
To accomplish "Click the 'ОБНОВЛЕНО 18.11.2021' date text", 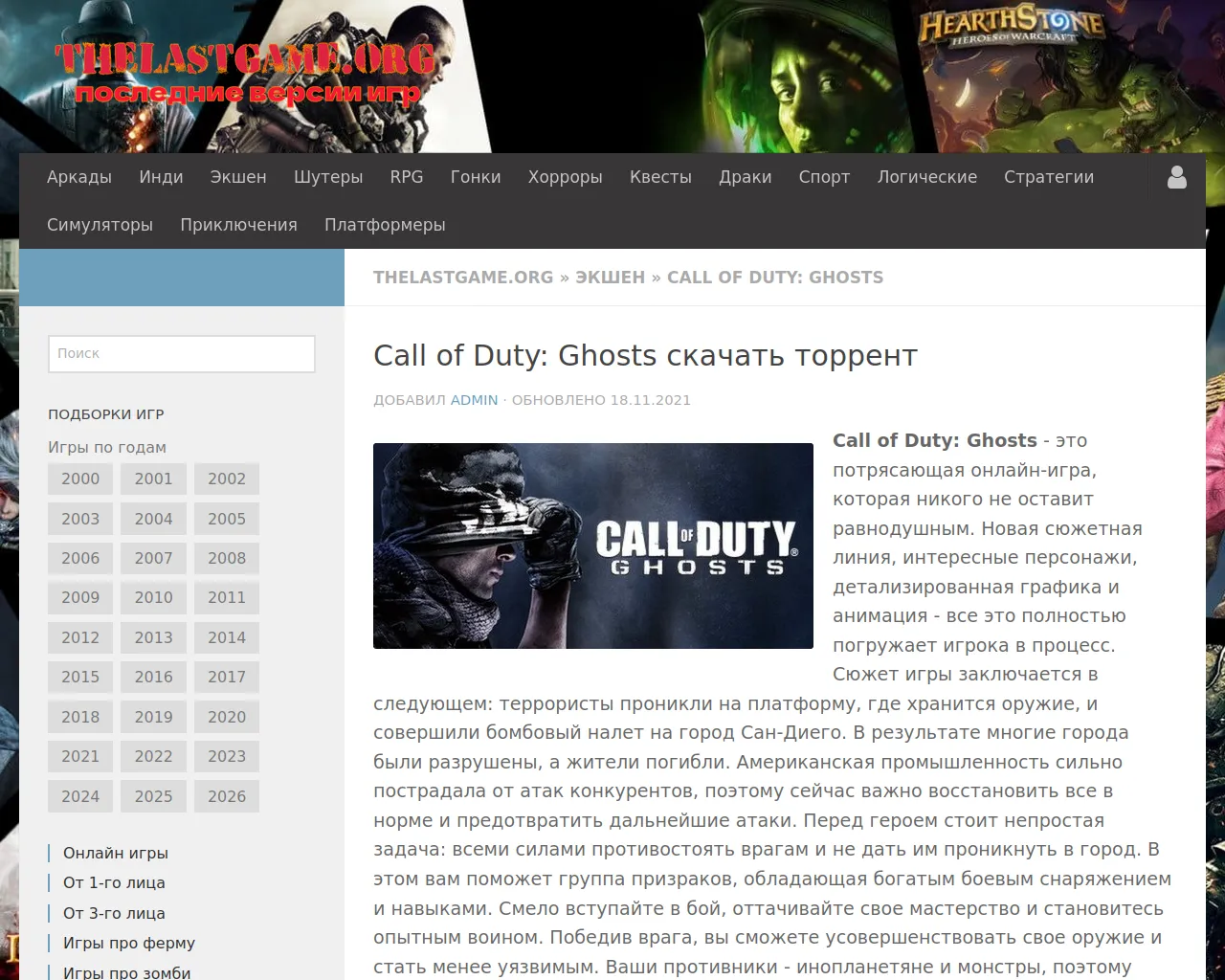I will tap(601, 400).
